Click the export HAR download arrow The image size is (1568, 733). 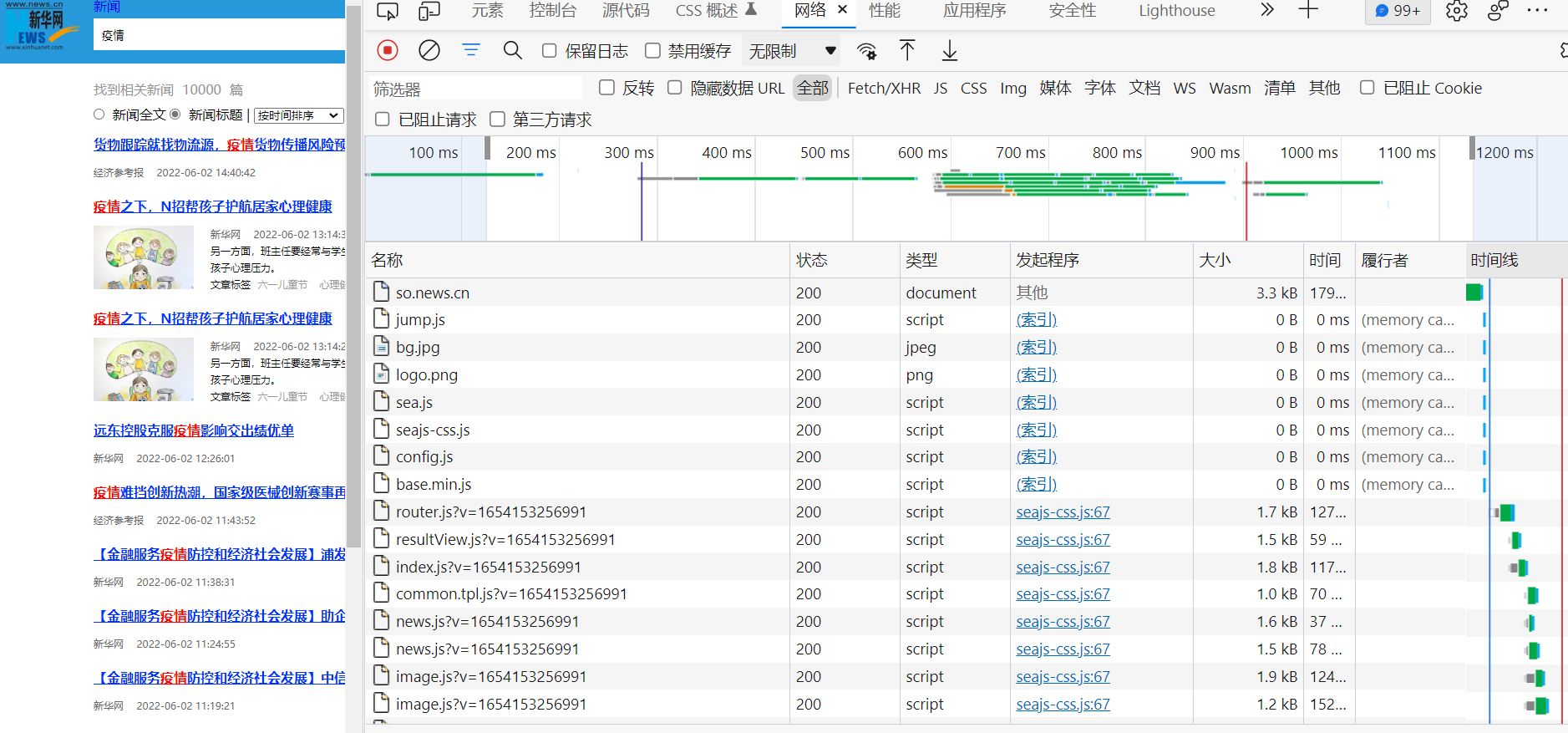tap(950, 50)
